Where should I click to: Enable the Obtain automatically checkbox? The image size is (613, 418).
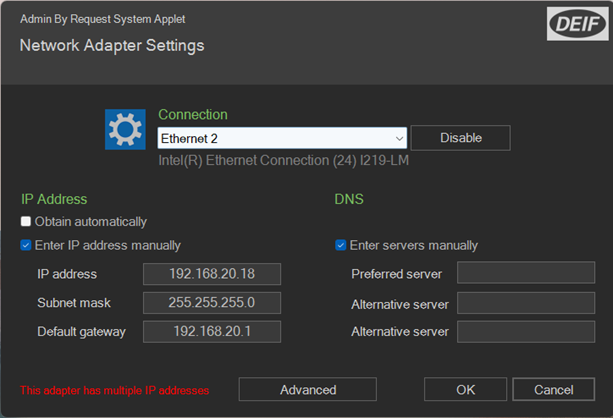click(26, 222)
